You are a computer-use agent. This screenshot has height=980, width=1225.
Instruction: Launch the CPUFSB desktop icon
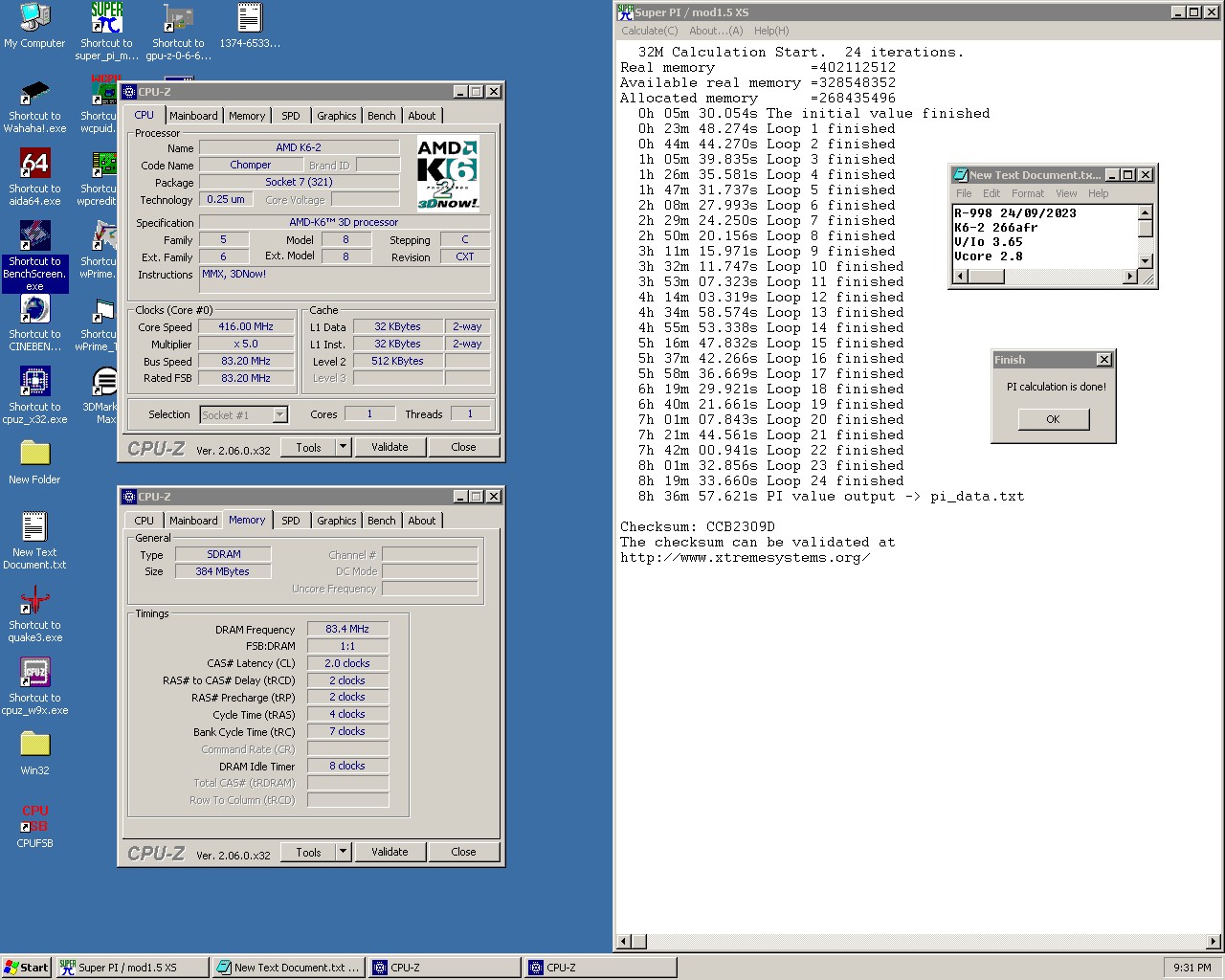(x=34, y=827)
